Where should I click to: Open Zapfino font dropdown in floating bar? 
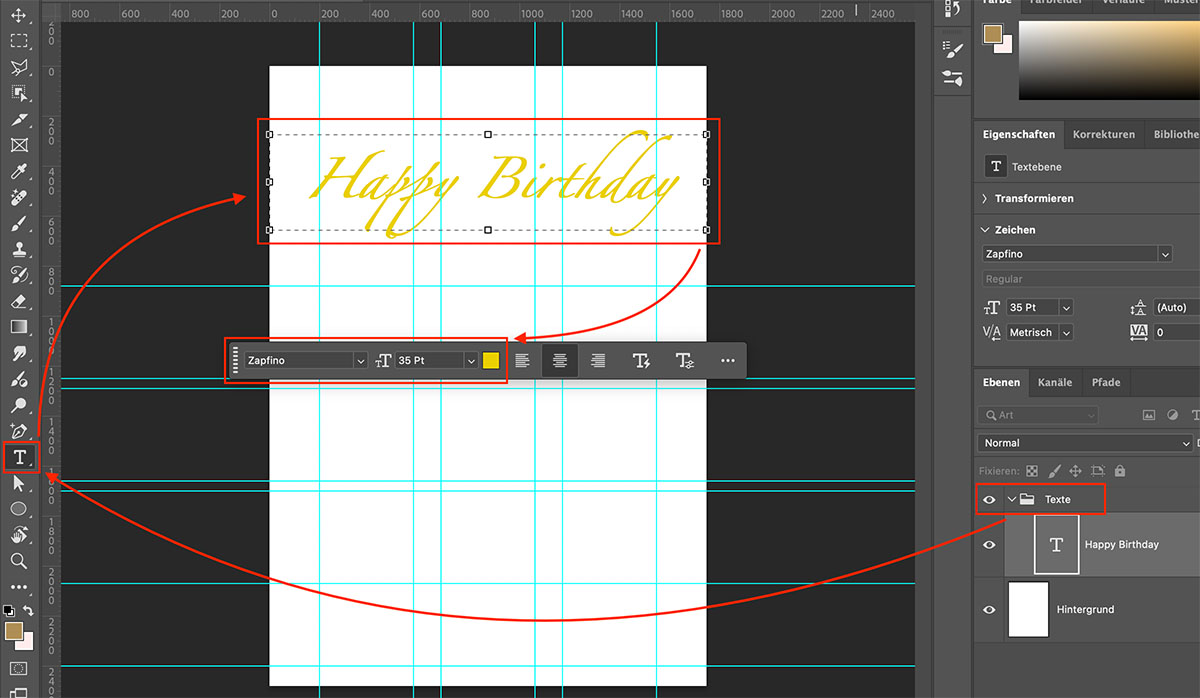[360, 360]
